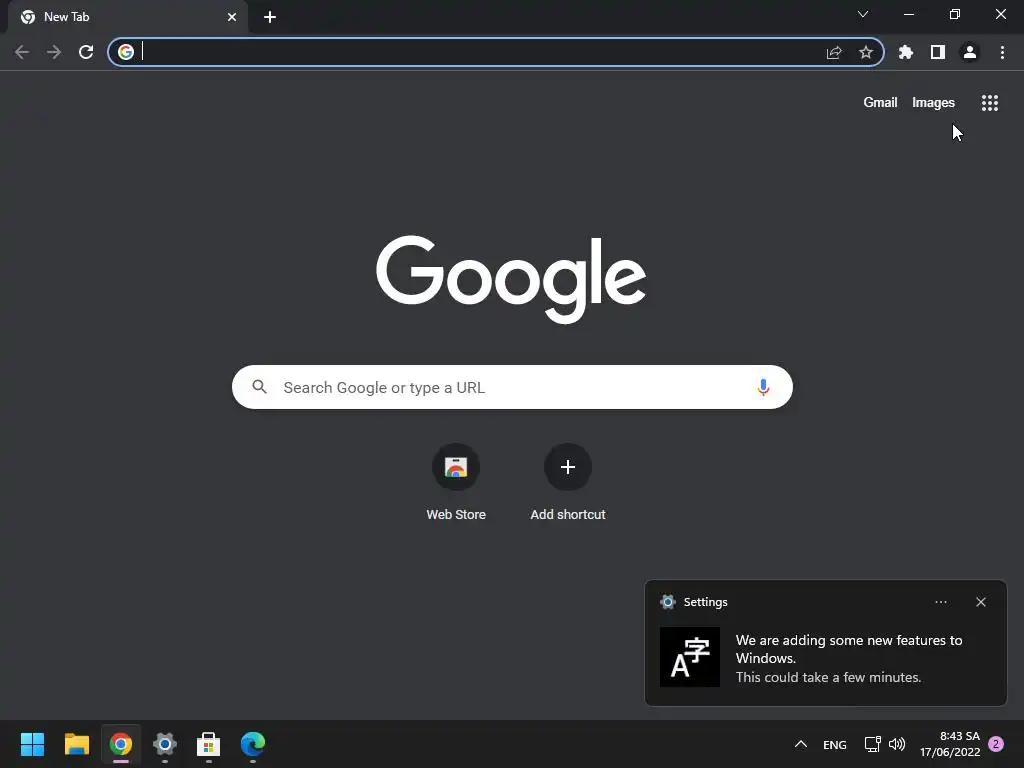Open Settings from the taskbar

pos(165,744)
